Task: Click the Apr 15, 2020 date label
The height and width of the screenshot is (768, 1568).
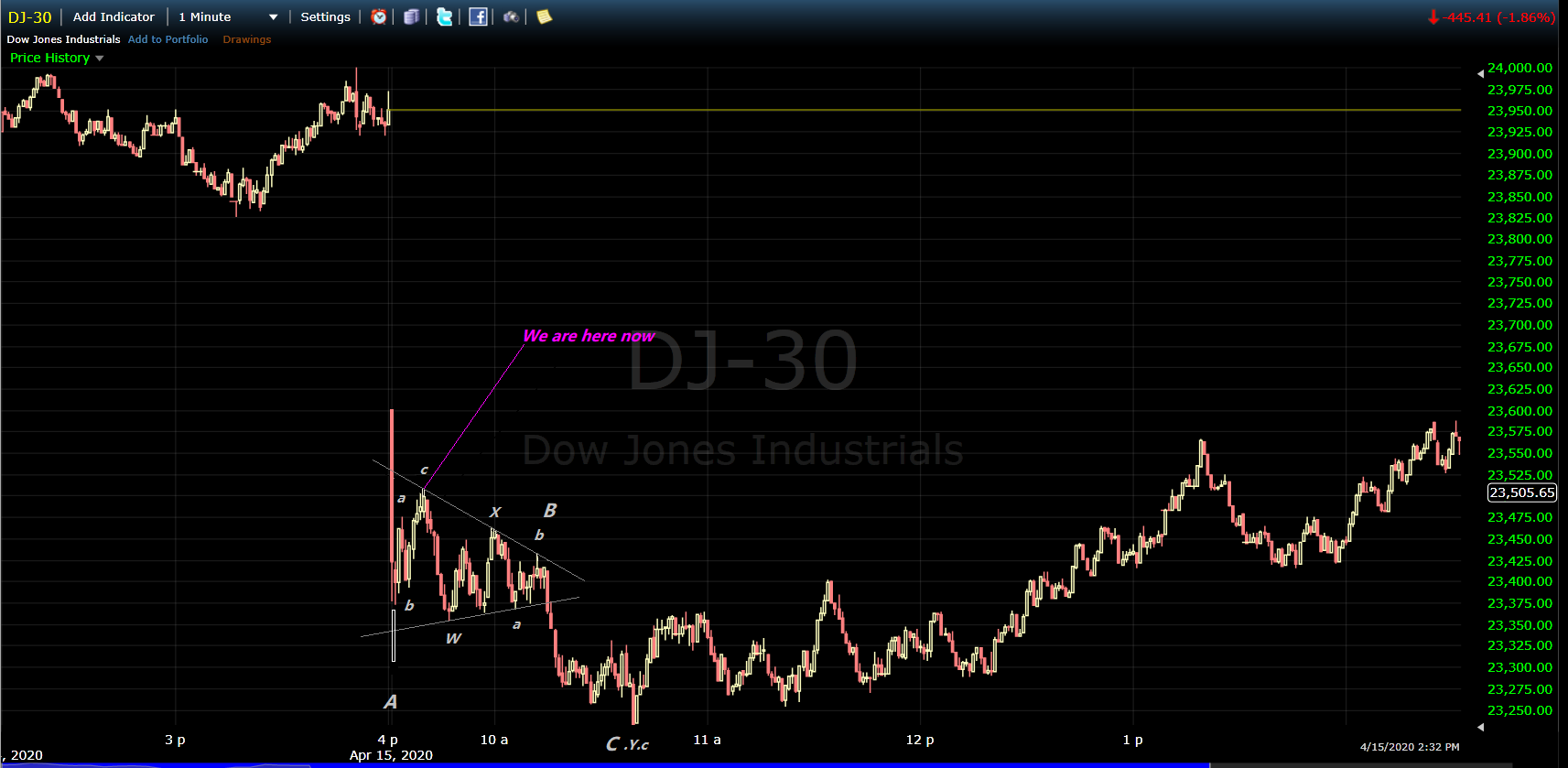Action: tap(391, 755)
